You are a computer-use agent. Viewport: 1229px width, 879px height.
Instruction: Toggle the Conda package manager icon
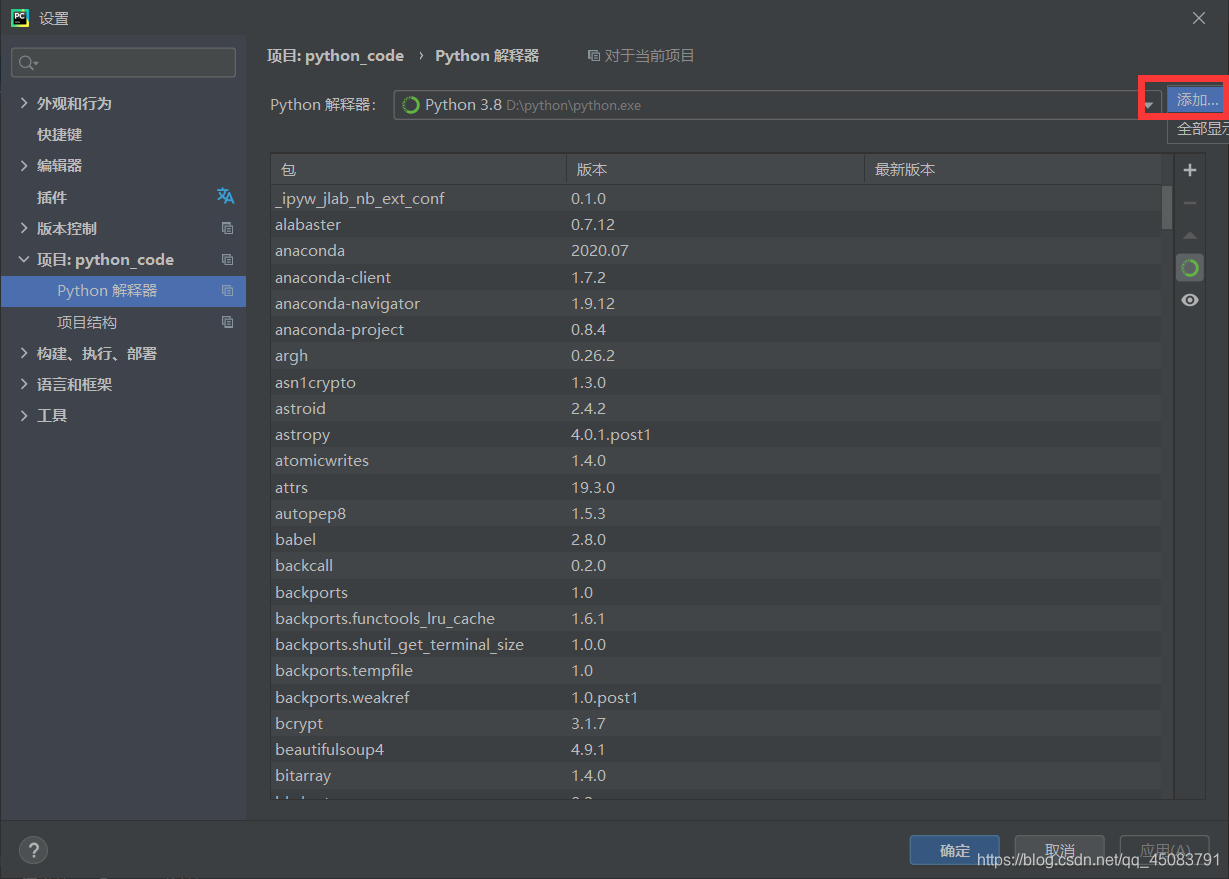pyautogui.click(x=1189, y=268)
